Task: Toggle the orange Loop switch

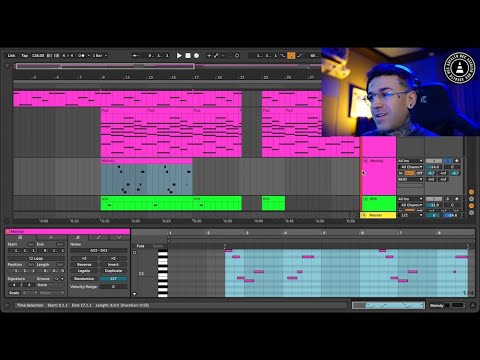Action: [x=291, y=56]
